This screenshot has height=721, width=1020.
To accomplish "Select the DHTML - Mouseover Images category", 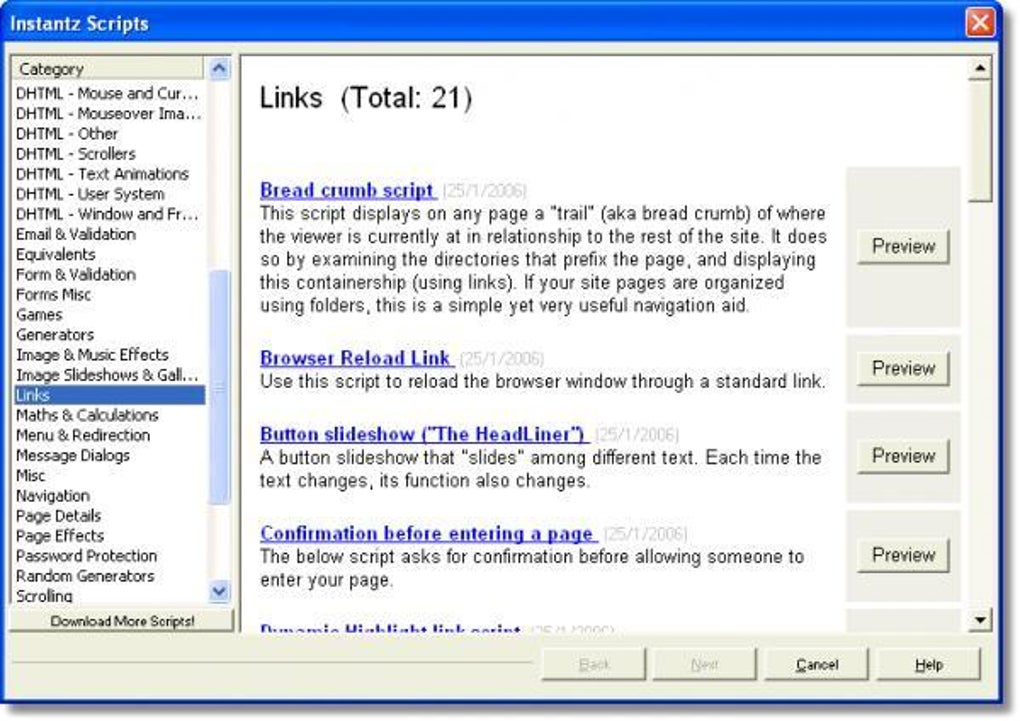I will tap(107, 113).
